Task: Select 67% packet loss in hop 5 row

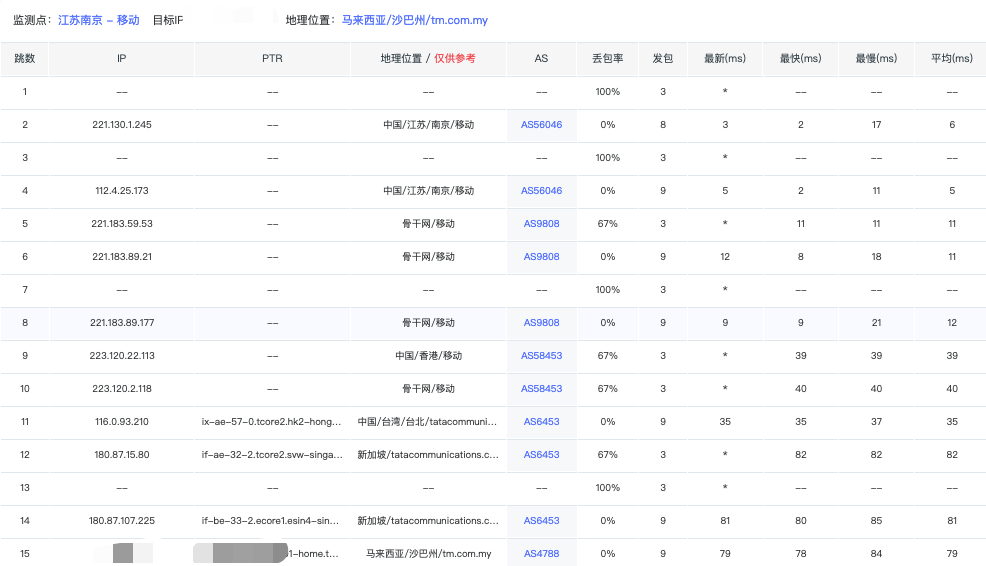Action: coord(607,223)
